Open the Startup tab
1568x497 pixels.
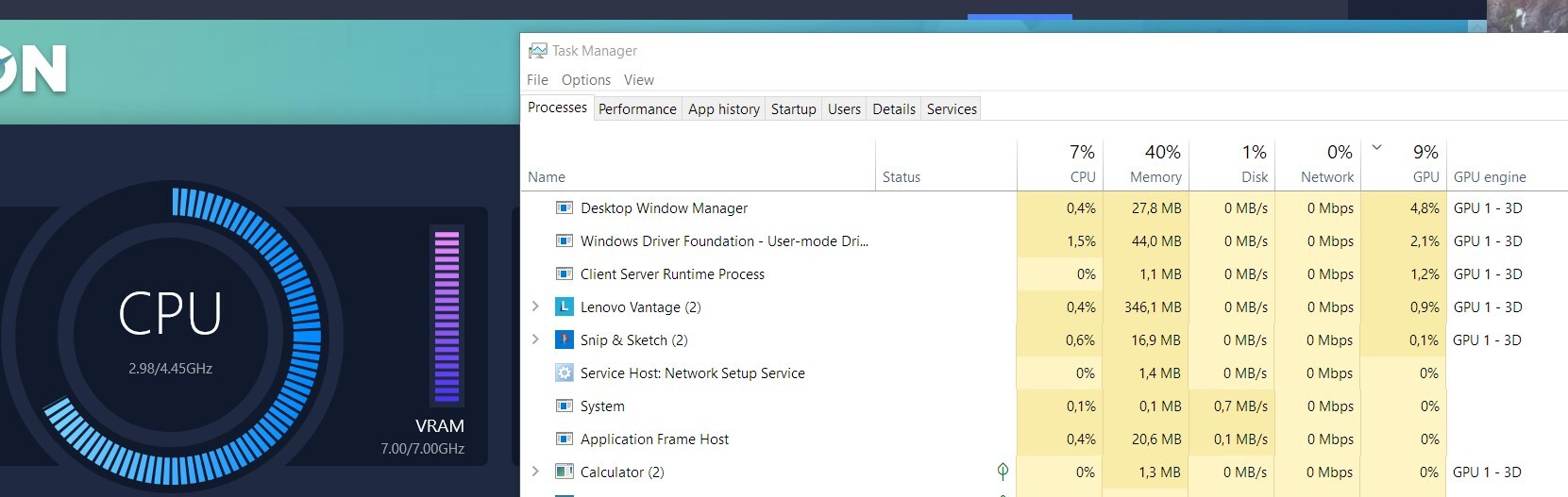(x=793, y=109)
